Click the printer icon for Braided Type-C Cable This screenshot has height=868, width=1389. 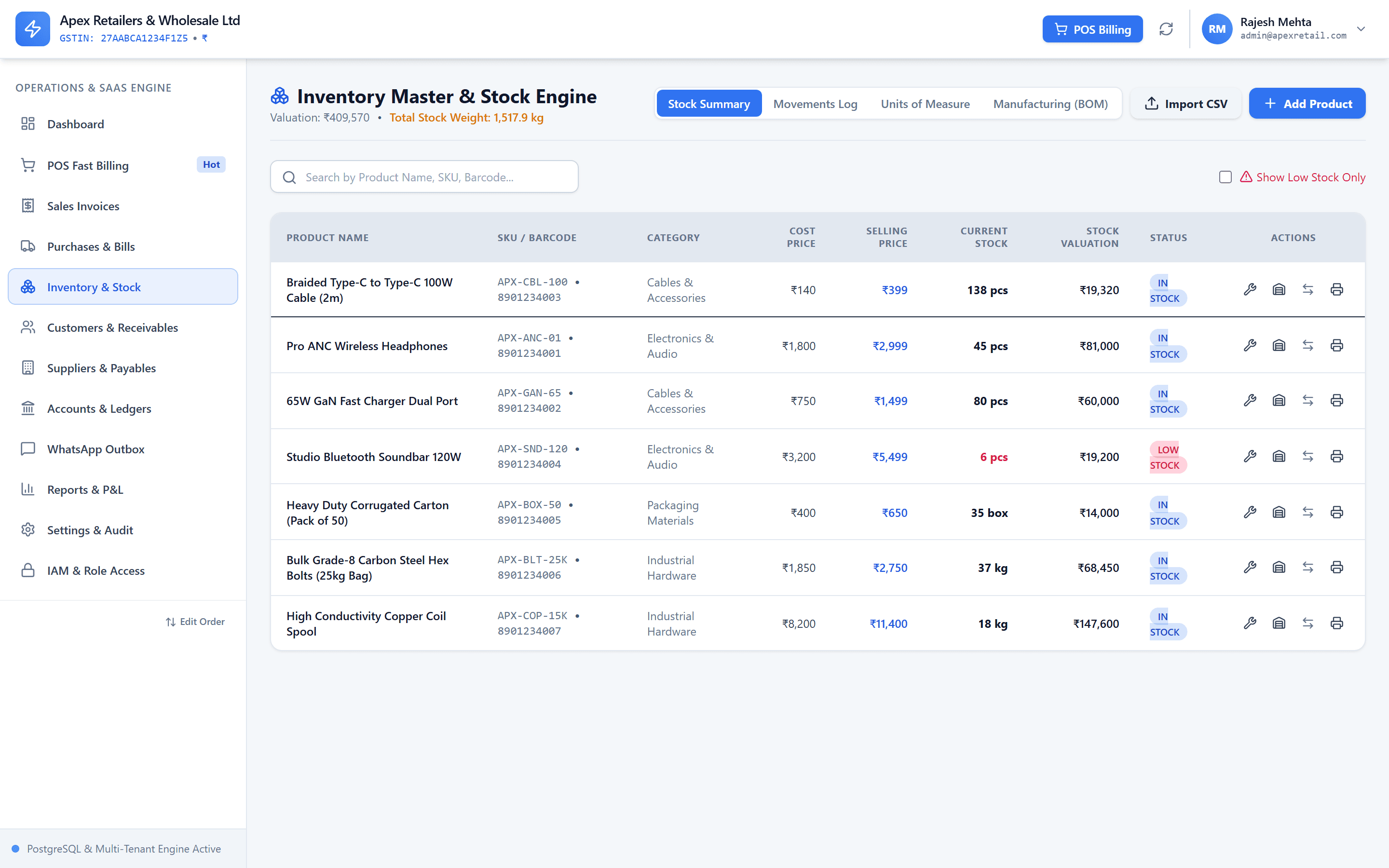pos(1336,289)
